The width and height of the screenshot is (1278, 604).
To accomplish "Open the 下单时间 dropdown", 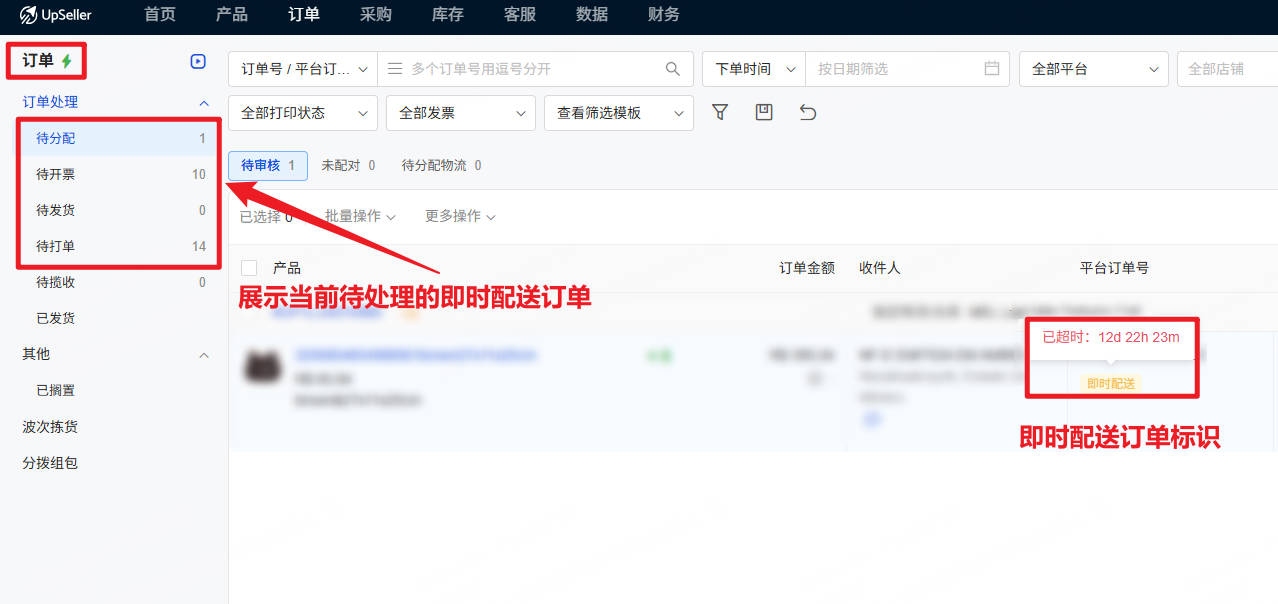I will click(x=754, y=69).
